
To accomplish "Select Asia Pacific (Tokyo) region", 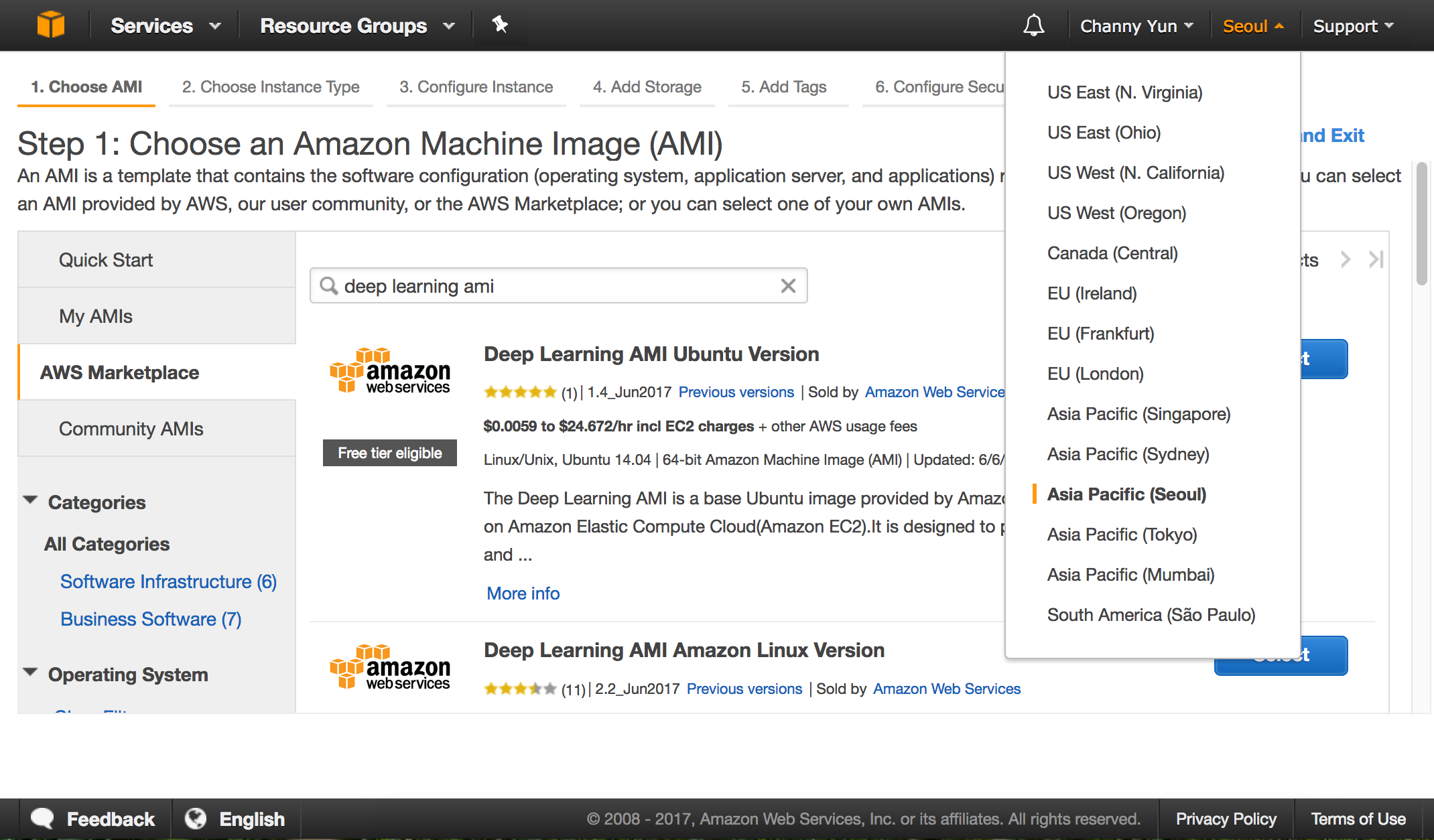I will pyautogui.click(x=1122, y=535).
